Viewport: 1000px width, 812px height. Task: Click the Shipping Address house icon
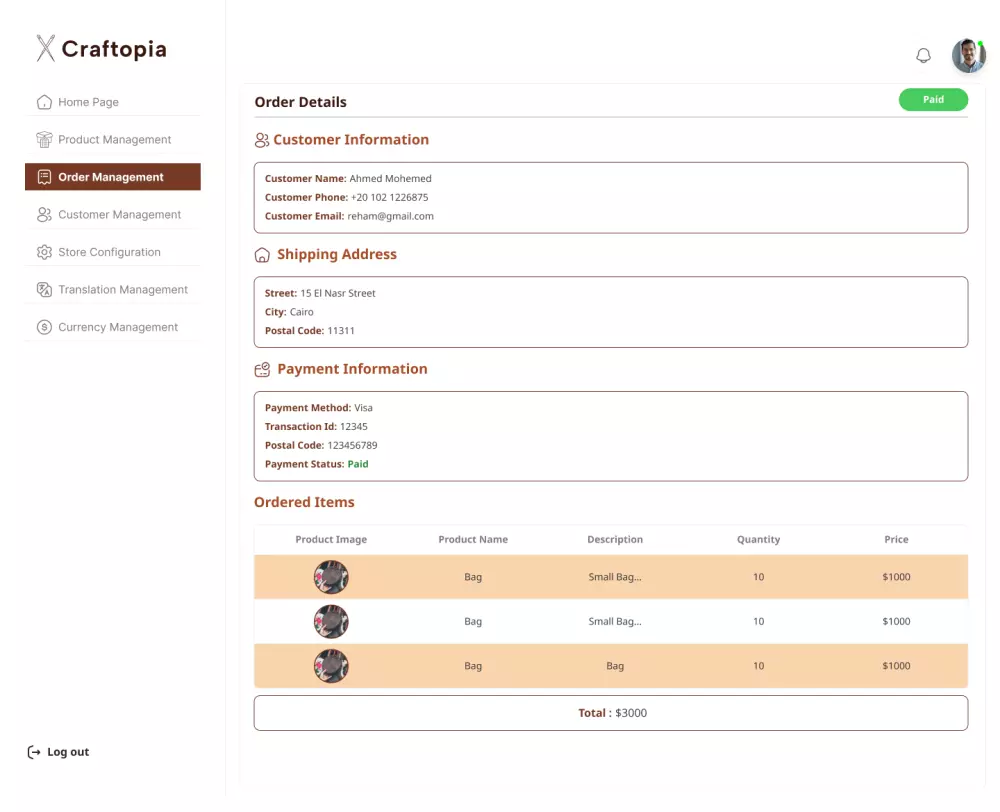(x=262, y=255)
